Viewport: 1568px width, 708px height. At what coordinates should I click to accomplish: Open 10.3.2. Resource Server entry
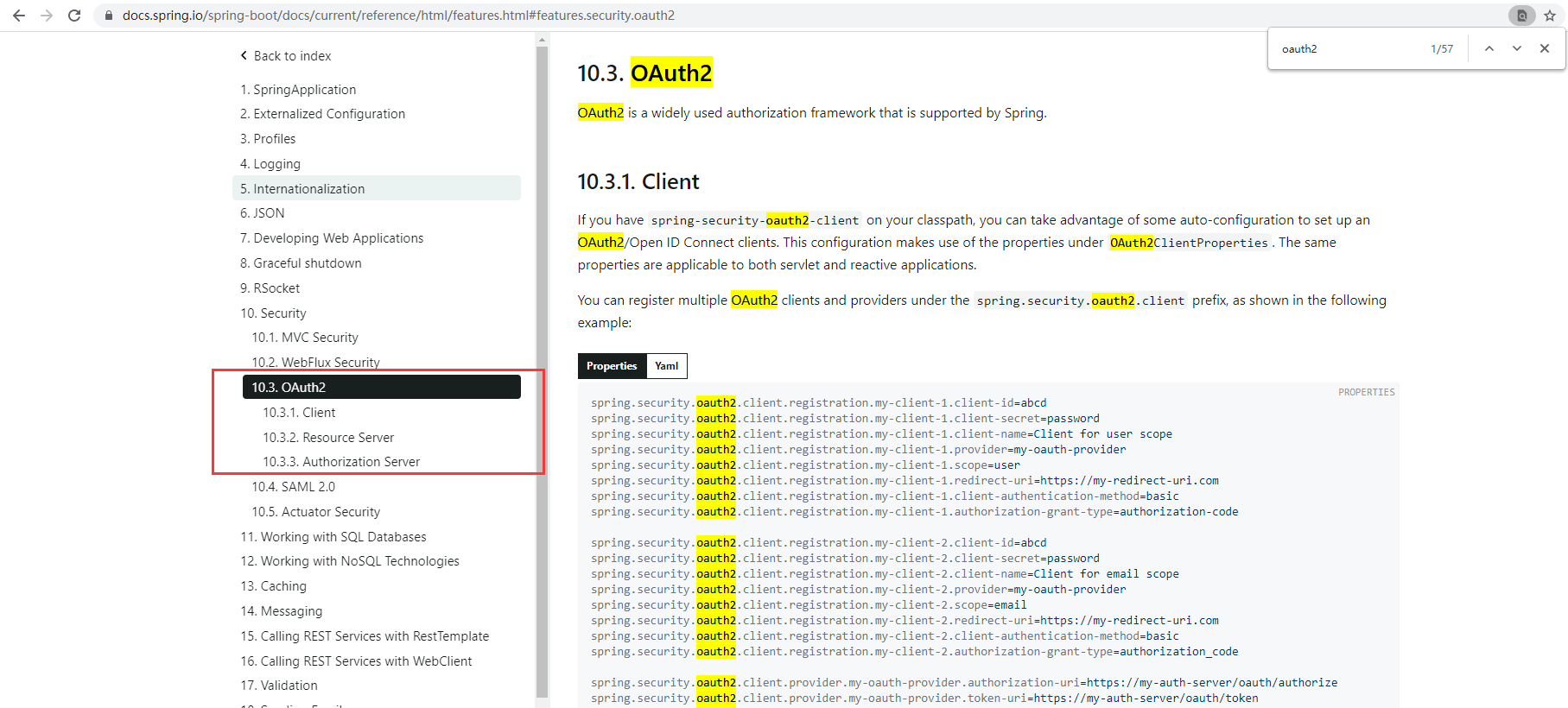(328, 438)
